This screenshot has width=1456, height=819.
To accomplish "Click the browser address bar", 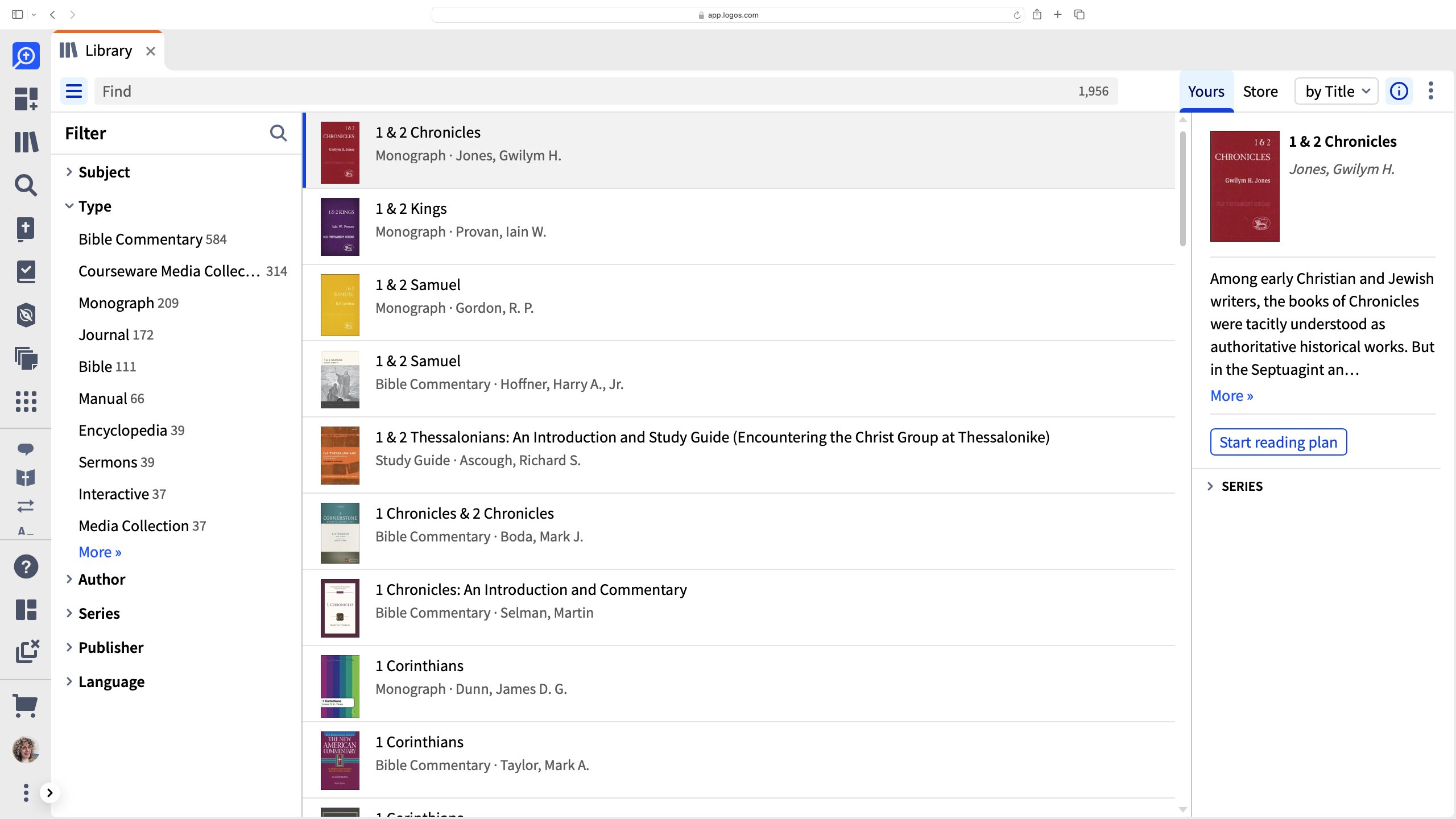I will [728, 15].
